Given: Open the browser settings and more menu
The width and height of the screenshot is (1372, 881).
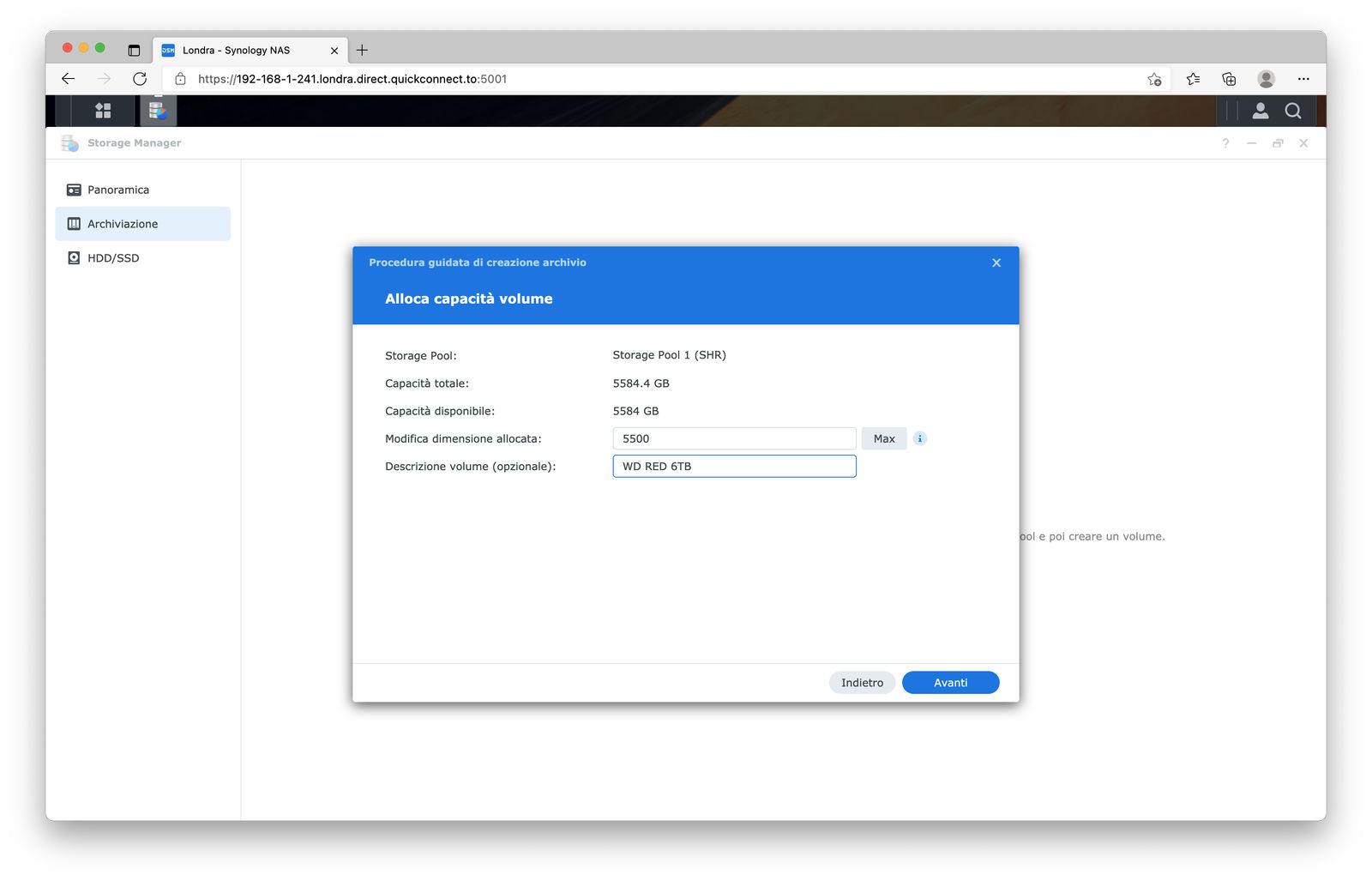Looking at the screenshot, I should pos(1303,79).
